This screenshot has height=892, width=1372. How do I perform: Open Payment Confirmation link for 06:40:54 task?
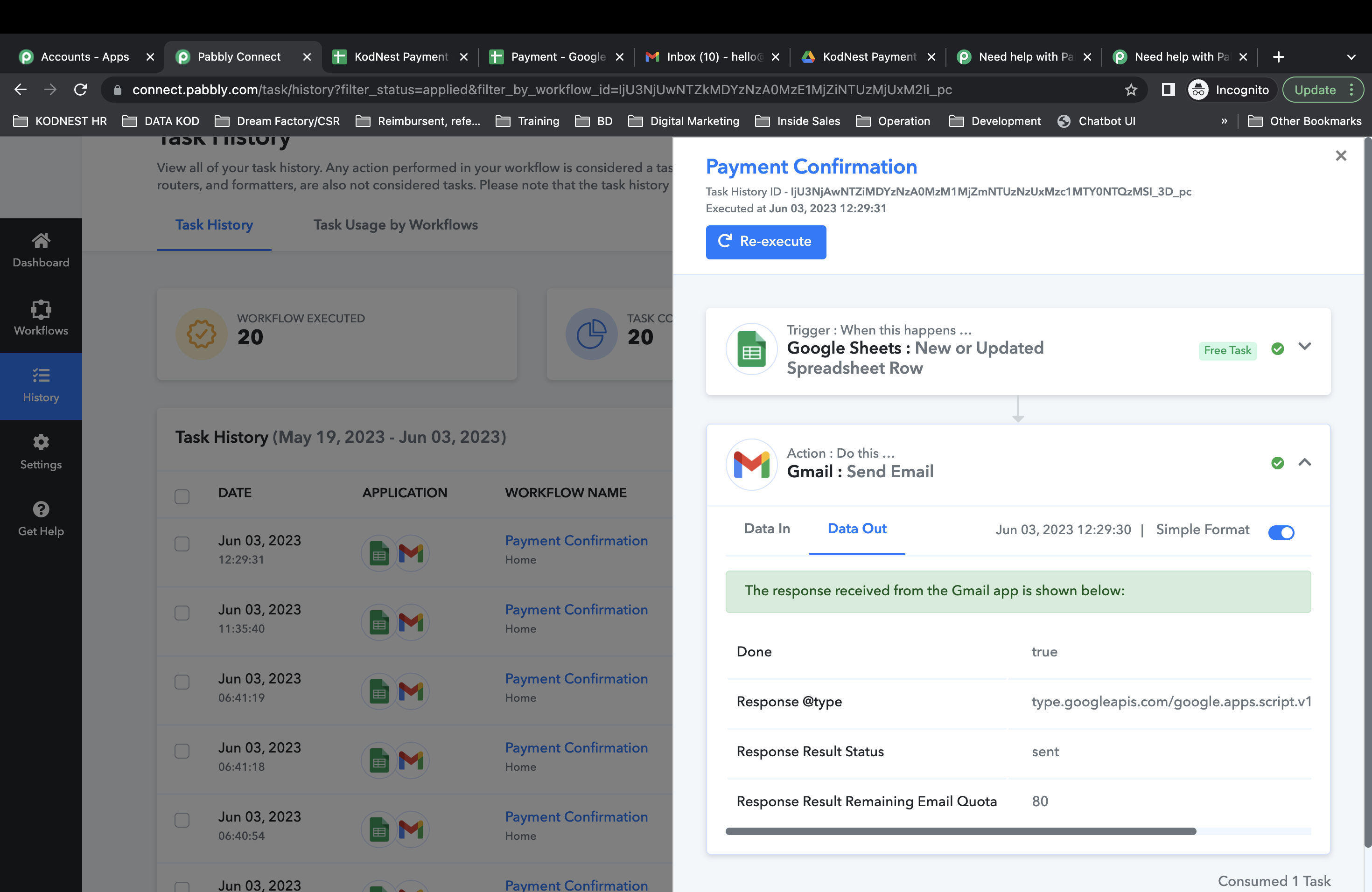(576, 816)
